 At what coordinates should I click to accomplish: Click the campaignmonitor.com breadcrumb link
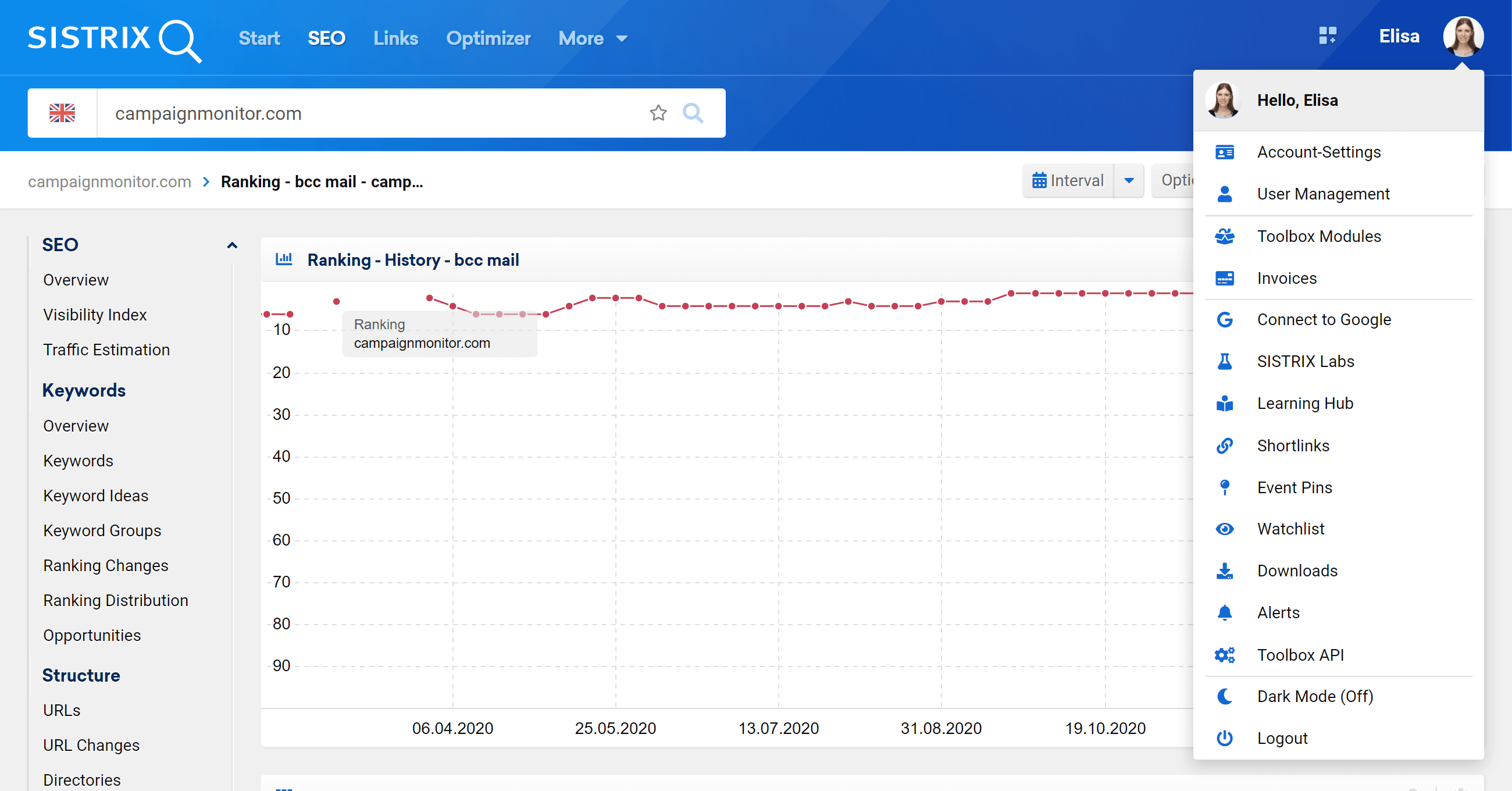(110, 182)
